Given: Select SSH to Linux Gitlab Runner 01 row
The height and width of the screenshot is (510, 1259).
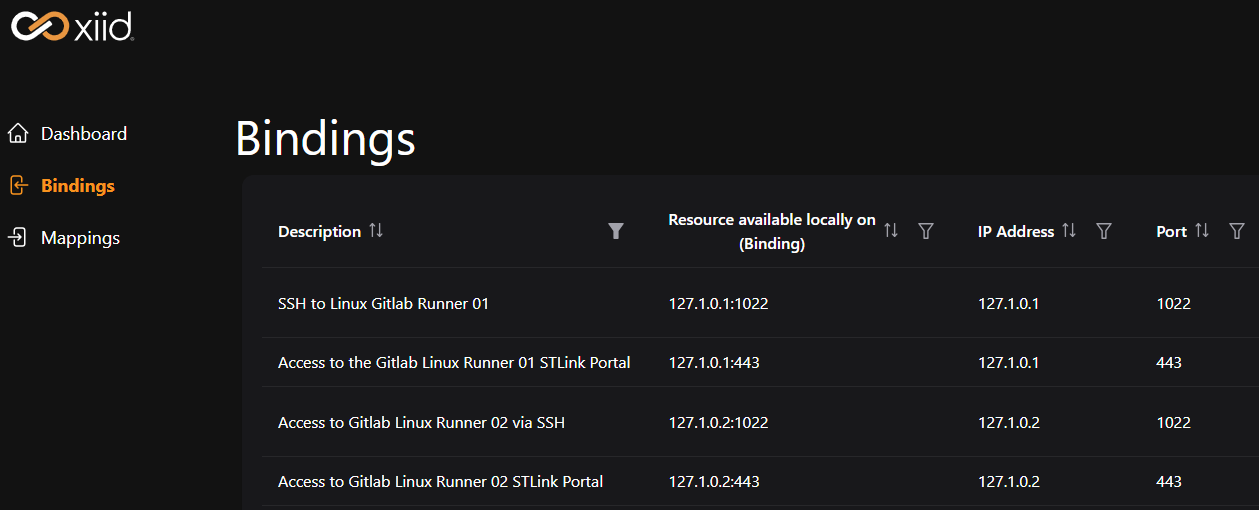Looking at the screenshot, I should tap(383, 303).
